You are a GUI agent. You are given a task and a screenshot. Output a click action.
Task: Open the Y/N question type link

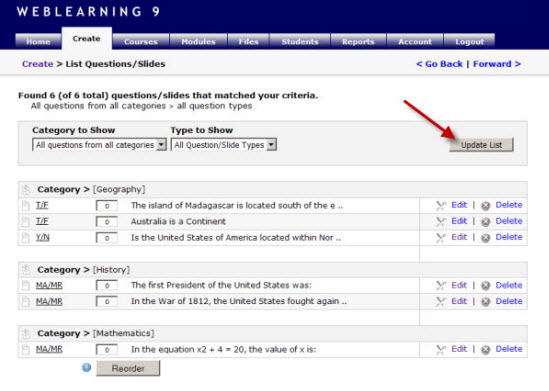pos(42,237)
